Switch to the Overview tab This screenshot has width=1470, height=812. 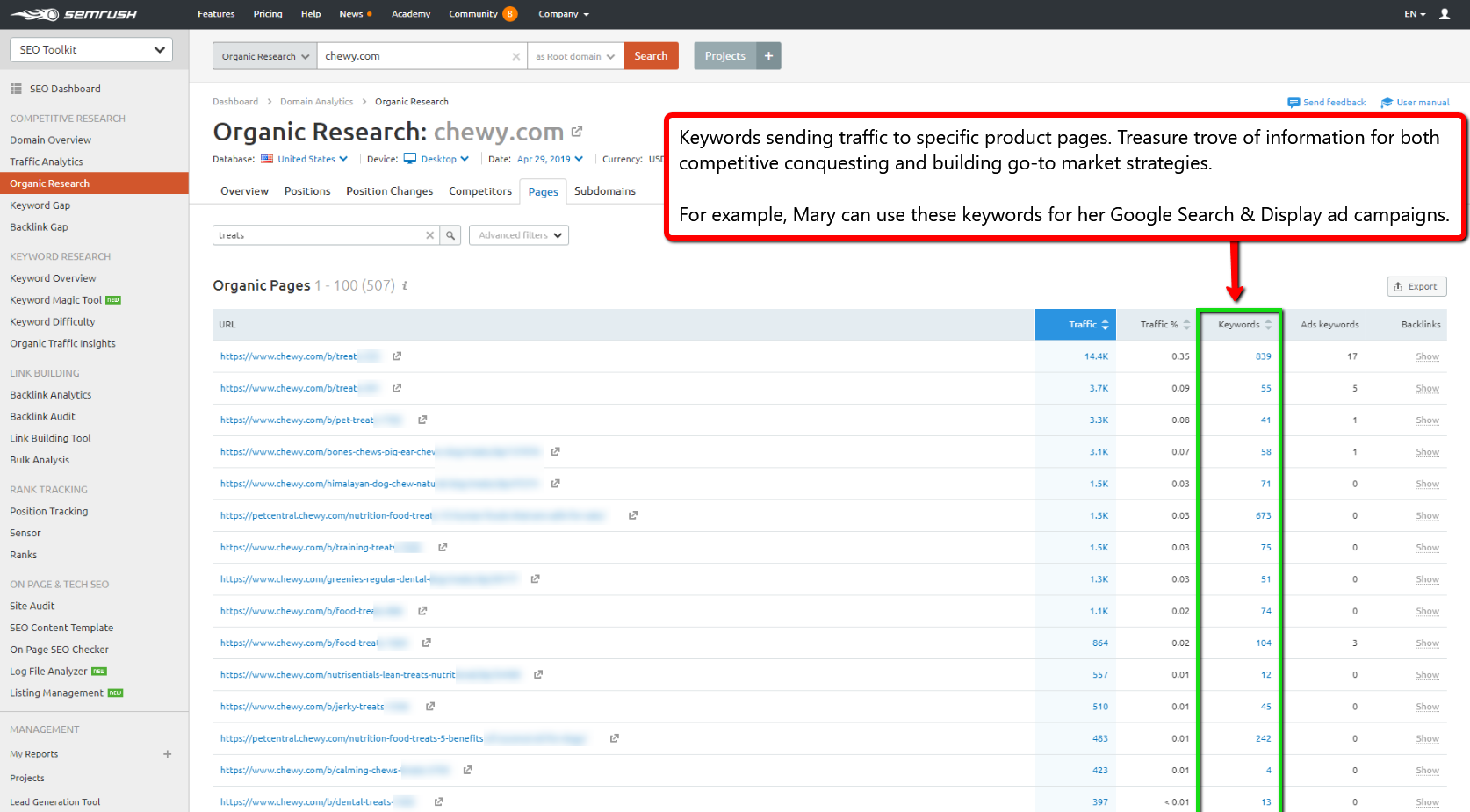tap(244, 191)
